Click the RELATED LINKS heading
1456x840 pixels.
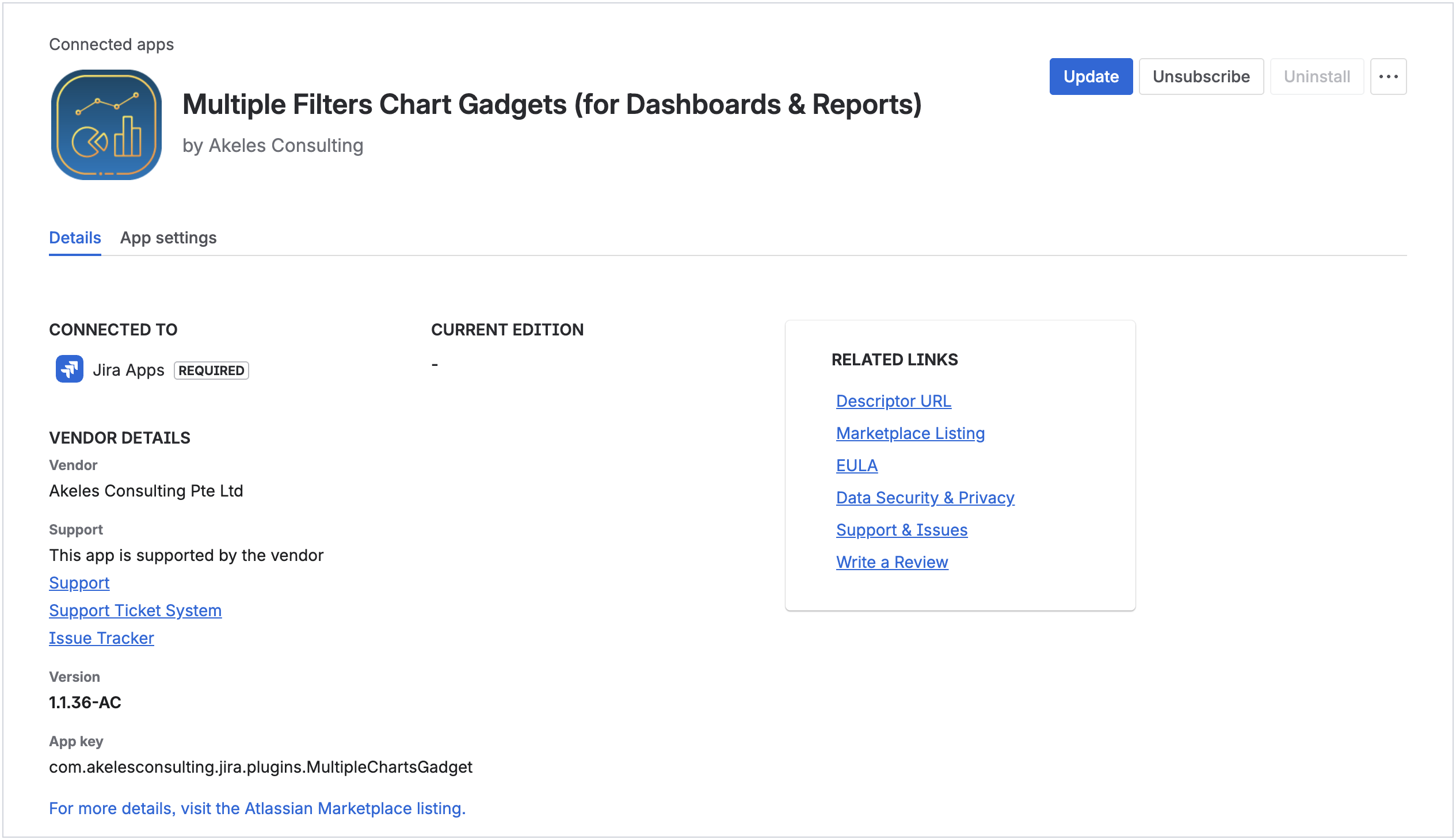click(894, 360)
